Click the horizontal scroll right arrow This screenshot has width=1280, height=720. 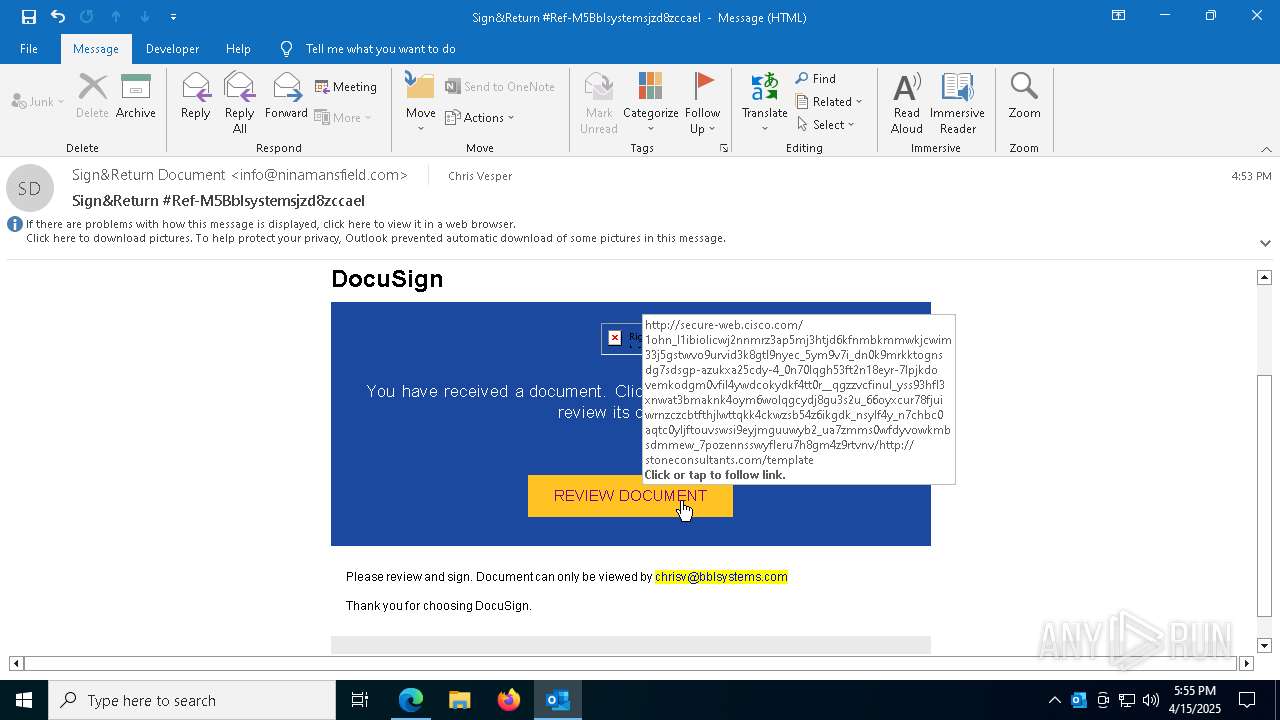[1246, 663]
